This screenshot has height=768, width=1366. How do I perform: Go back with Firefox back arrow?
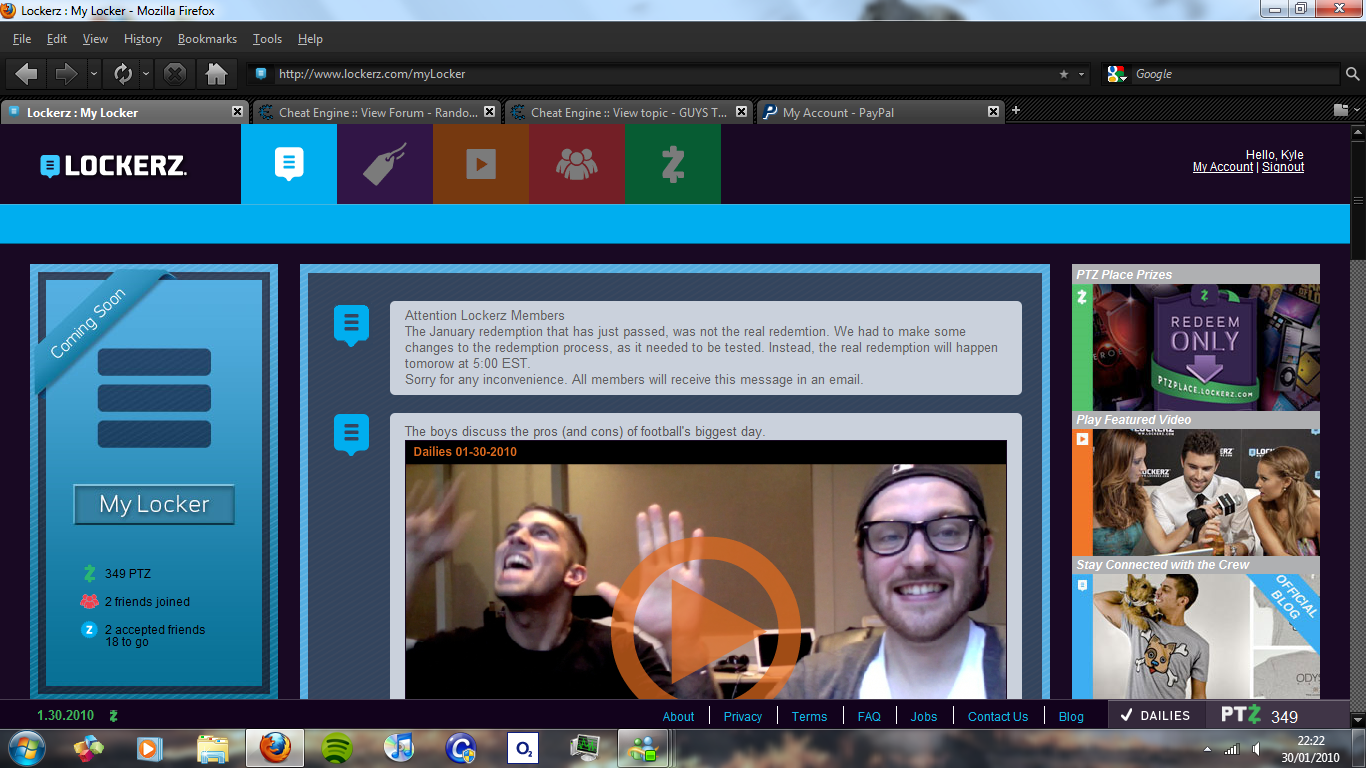coord(27,73)
